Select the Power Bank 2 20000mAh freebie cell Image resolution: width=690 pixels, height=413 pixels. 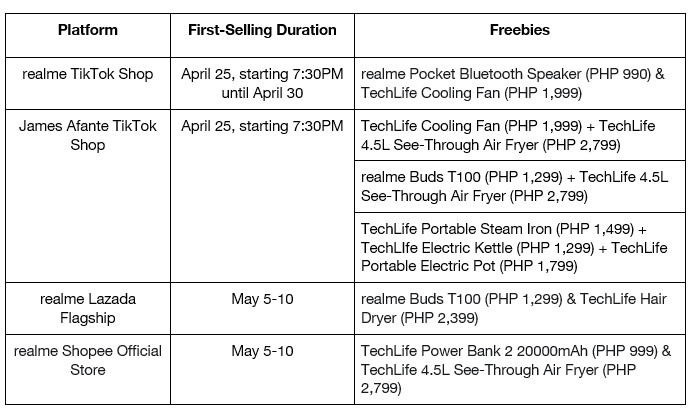(519, 369)
